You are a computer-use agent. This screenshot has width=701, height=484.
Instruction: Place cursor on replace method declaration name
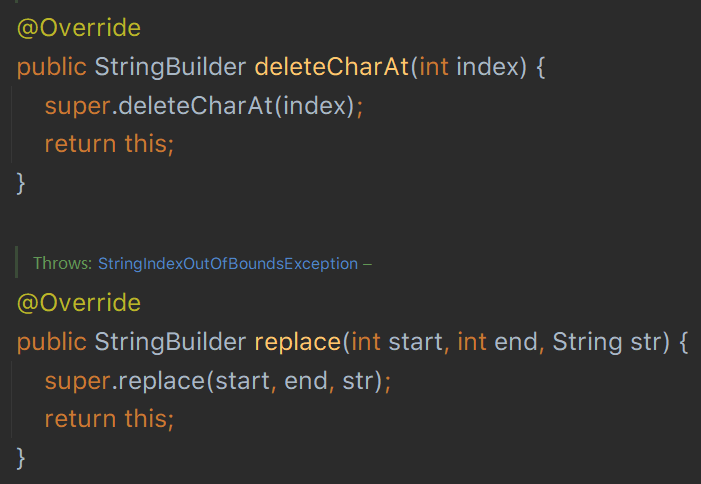coord(298,341)
